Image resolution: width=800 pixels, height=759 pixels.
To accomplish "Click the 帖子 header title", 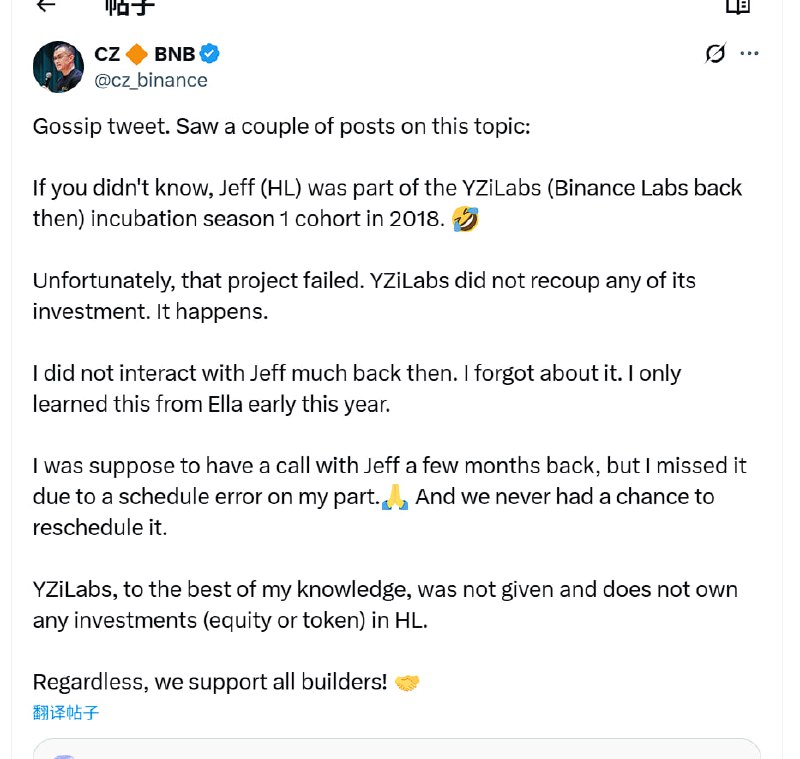I will (130, 8).
